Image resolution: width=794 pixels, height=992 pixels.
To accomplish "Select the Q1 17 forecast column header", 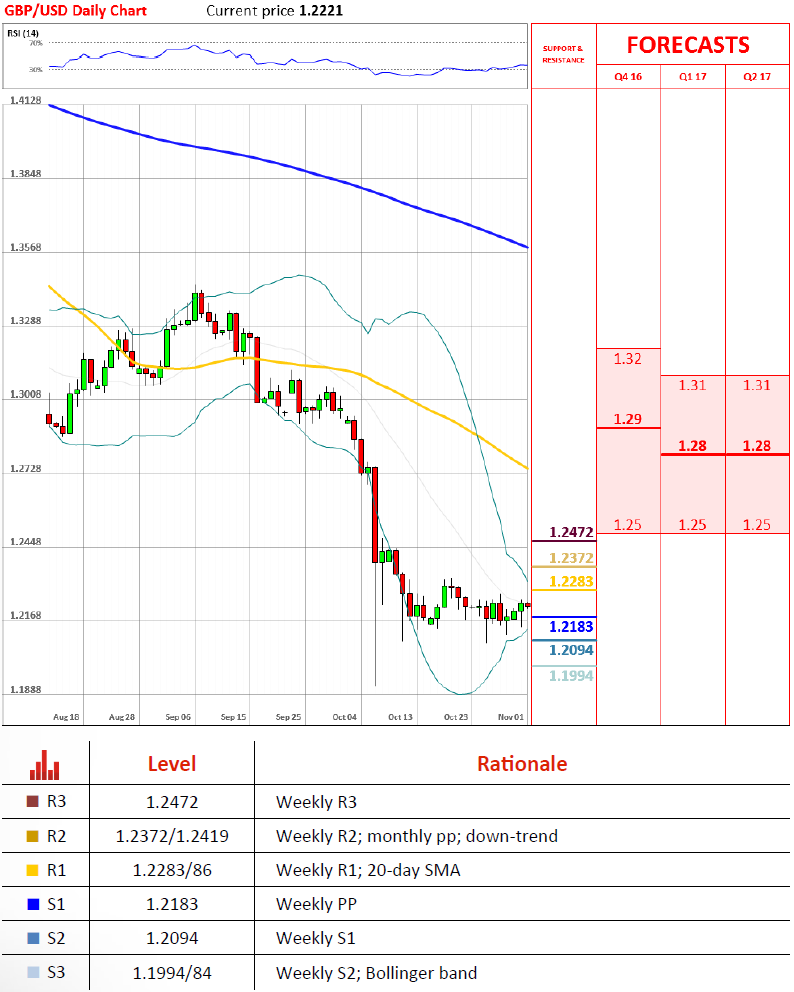I will pyautogui.click(x=693, y=77).
